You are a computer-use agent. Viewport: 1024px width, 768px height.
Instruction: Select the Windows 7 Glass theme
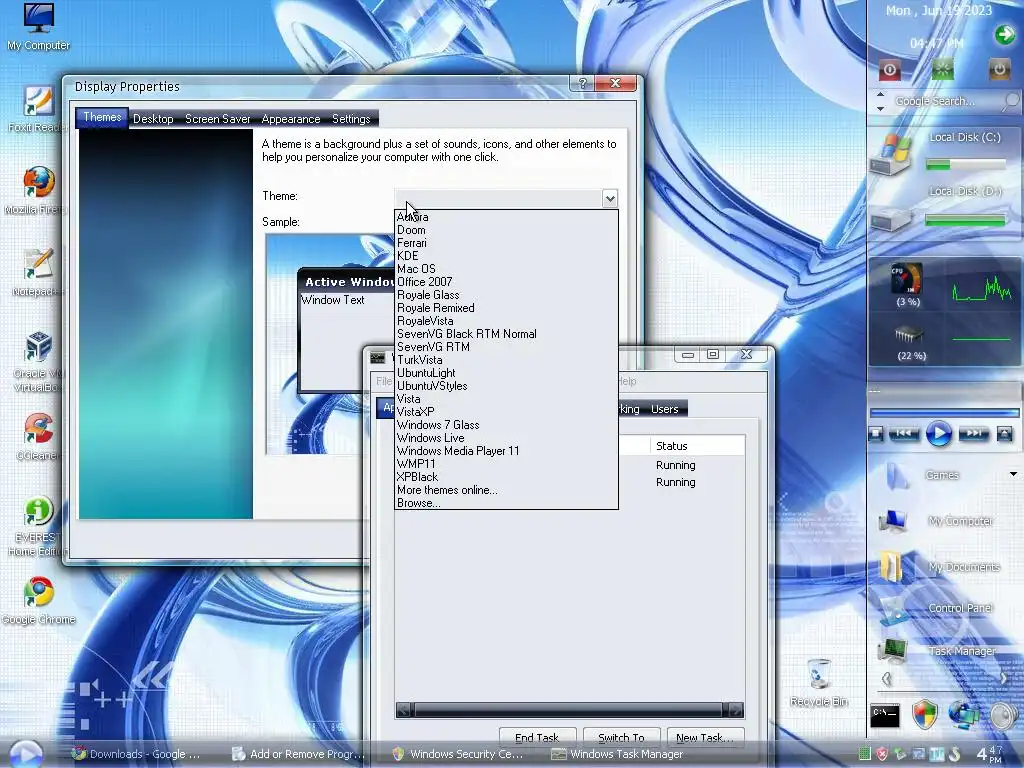pyautogui.click(x=506, y=425)
